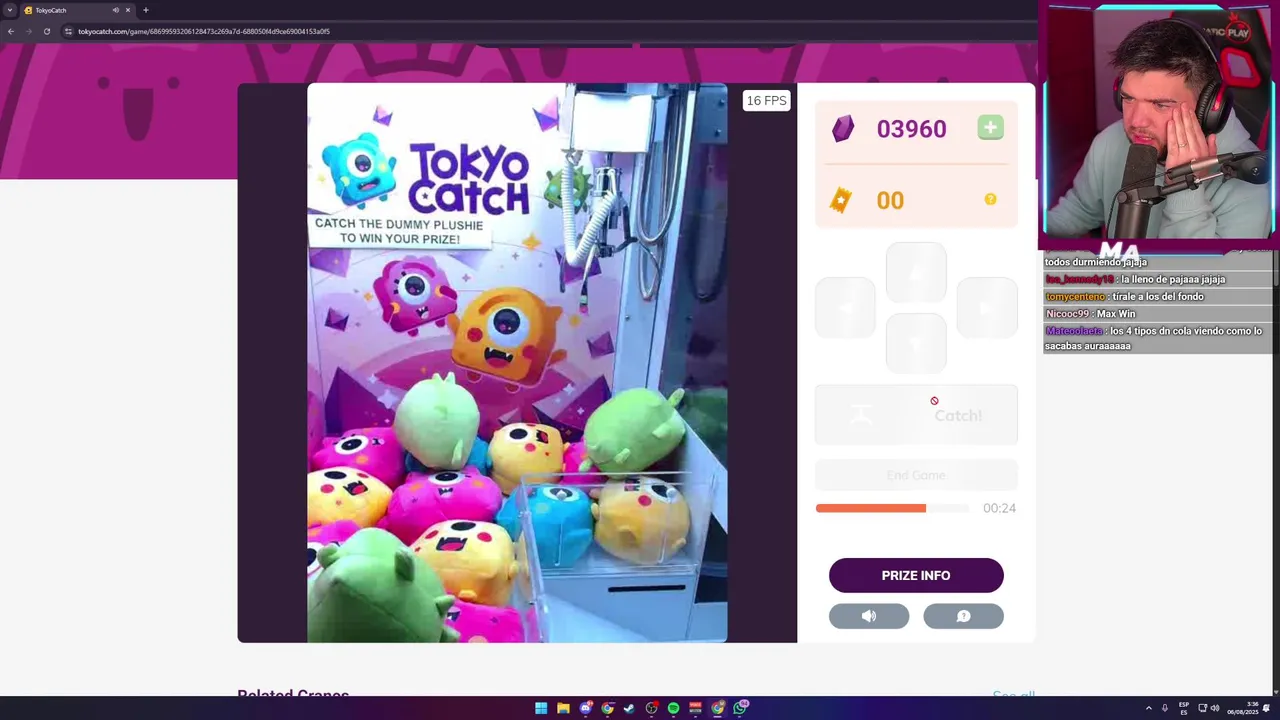
Task: Mute the TokyoCatch tab audio icon
Action: pyautogui.click(x=116, y=10)
